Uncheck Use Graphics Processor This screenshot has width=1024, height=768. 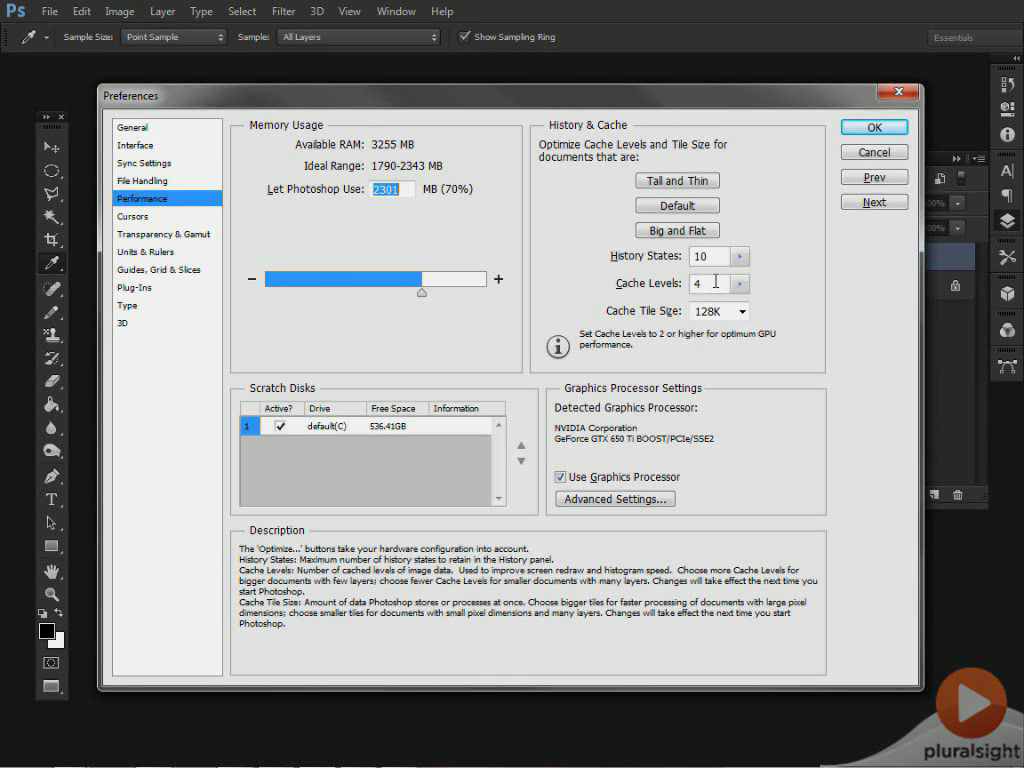[560, 477]
